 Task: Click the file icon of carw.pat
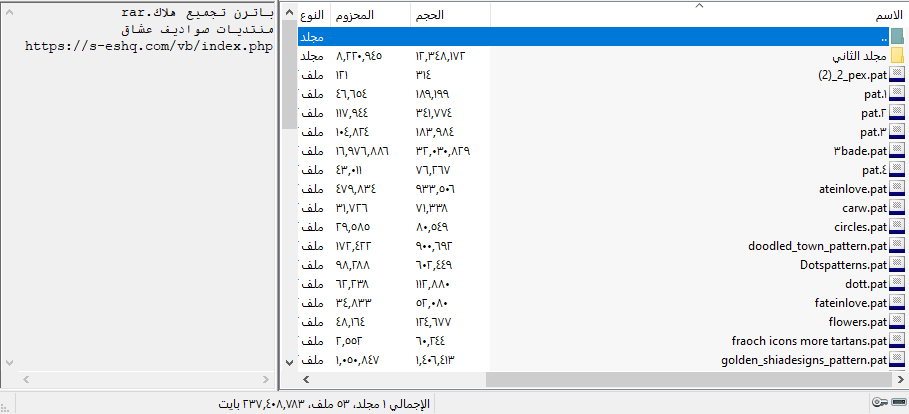tap(897, 208)
